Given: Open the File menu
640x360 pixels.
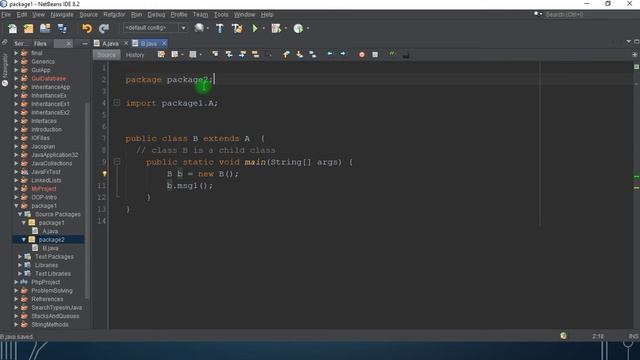Looking at the screenshot, I should click(x=6, y=14).
